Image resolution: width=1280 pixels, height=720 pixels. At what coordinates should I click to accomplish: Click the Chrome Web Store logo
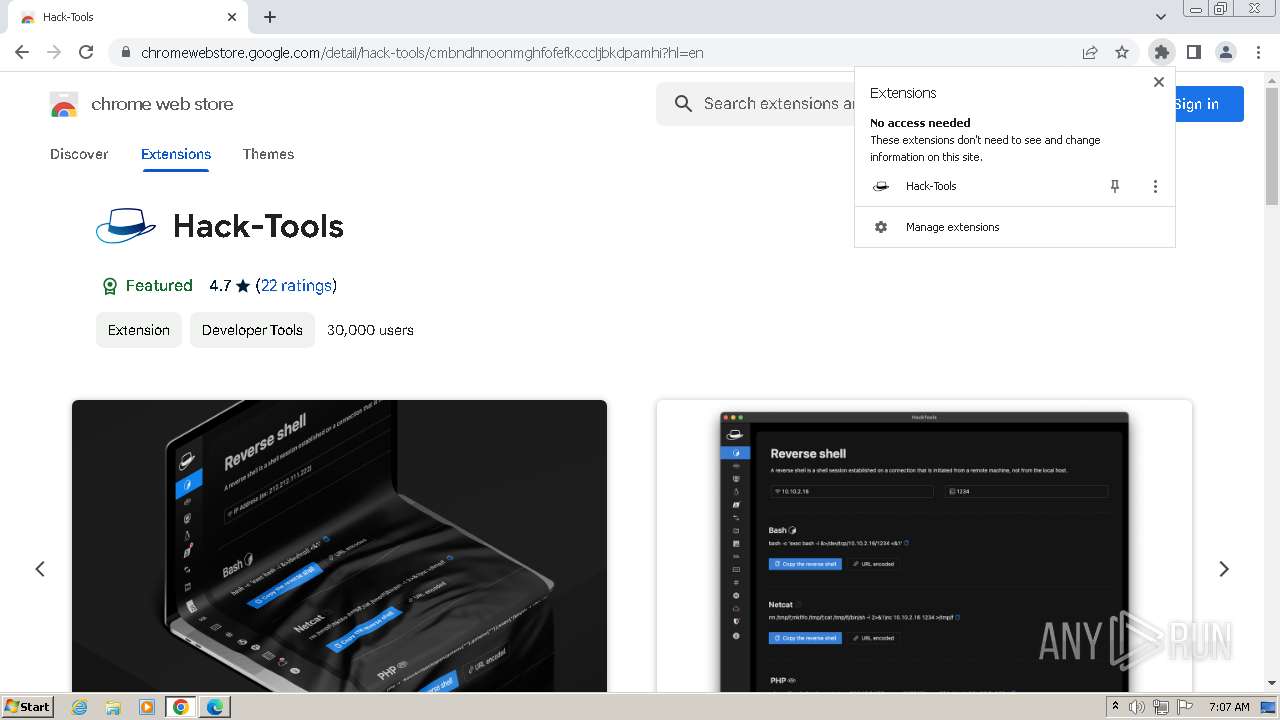[64, 104]
